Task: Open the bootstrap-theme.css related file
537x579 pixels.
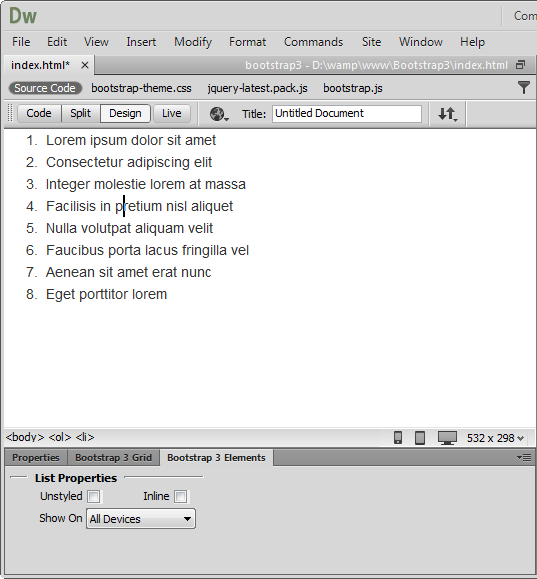Action: point(141,88)
